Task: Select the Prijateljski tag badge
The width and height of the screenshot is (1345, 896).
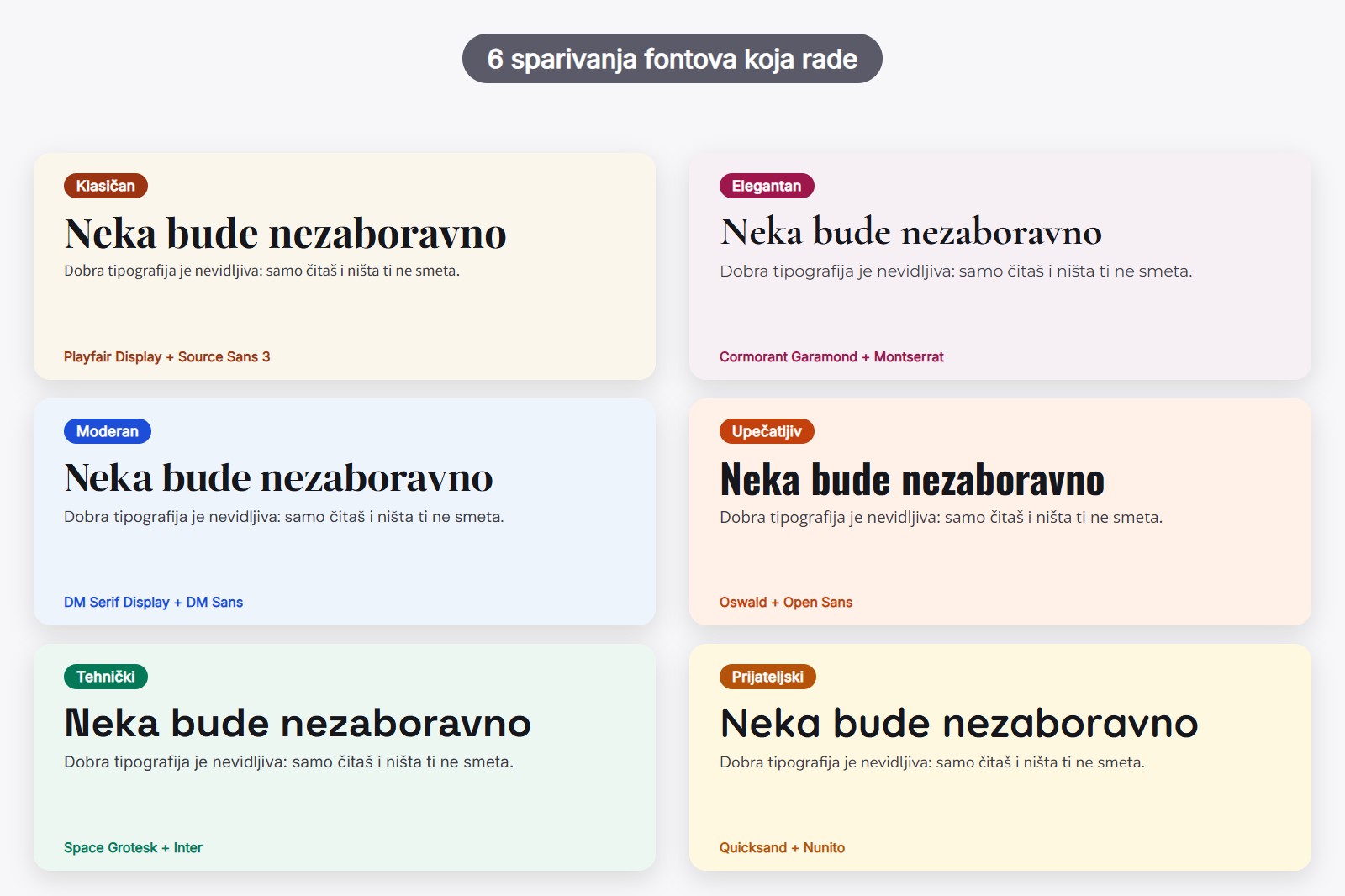Action: 767,677
